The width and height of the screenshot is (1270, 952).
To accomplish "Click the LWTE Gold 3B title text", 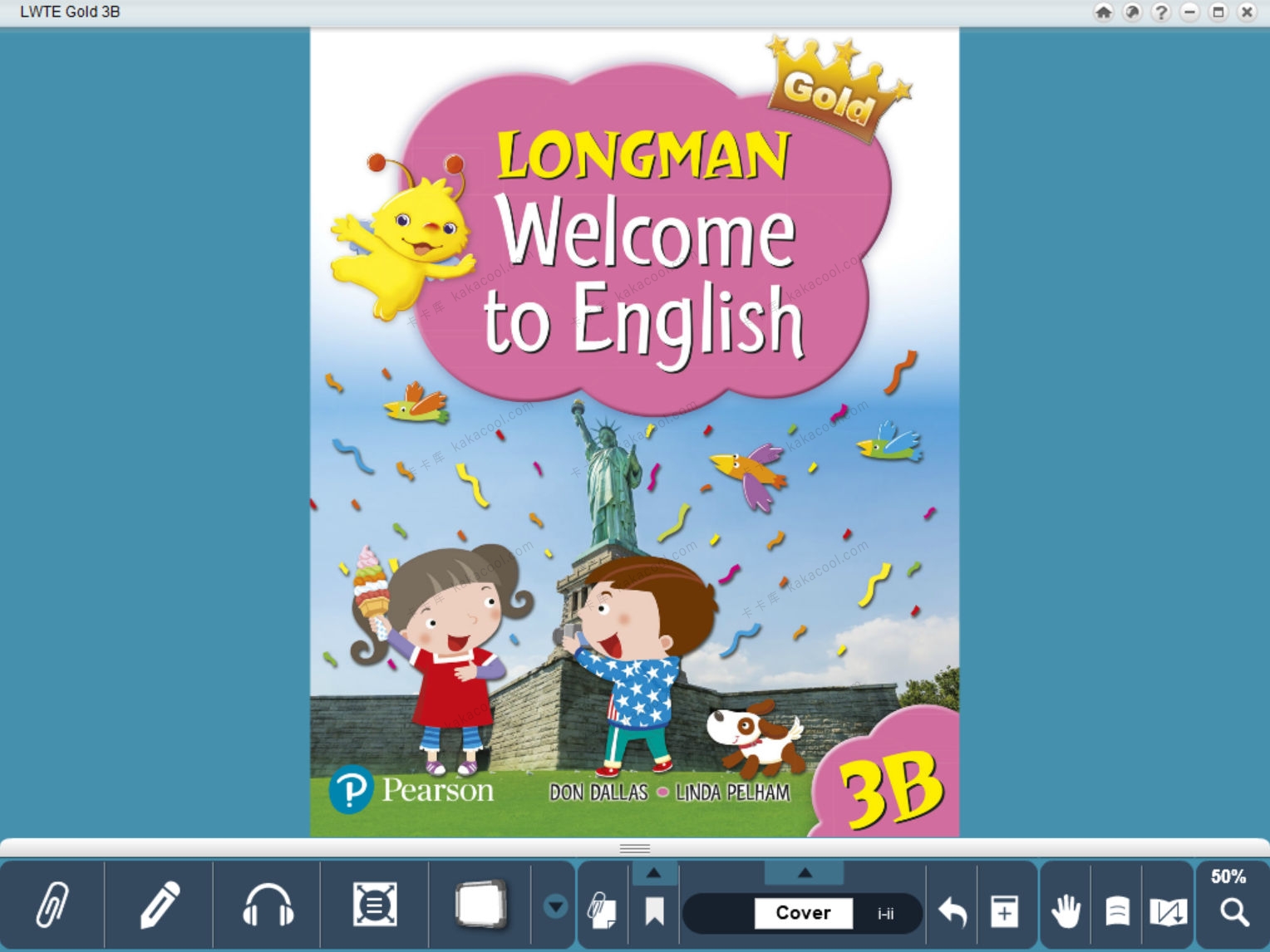I will pos(70,12).
